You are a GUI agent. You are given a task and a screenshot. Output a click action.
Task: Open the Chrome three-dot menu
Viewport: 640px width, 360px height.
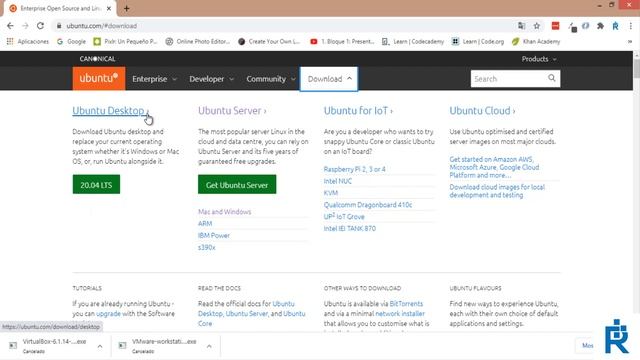click(631, 26)
